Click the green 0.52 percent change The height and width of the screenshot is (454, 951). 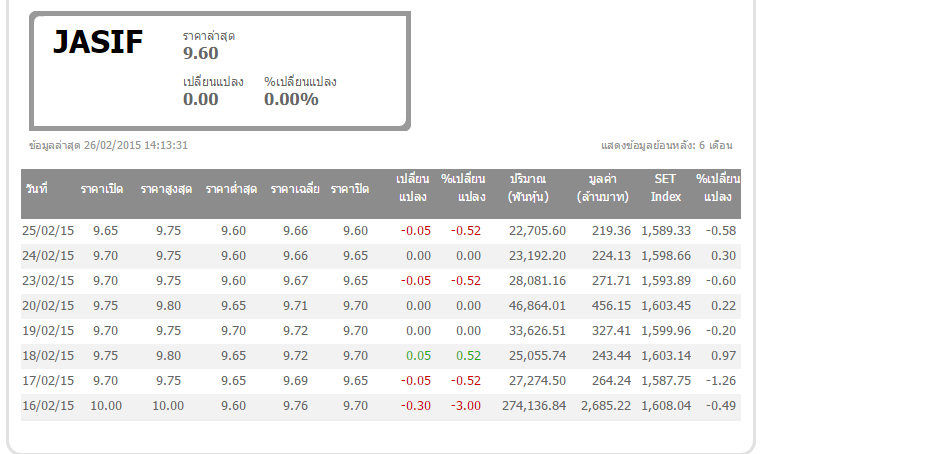[x=468, y=356]
